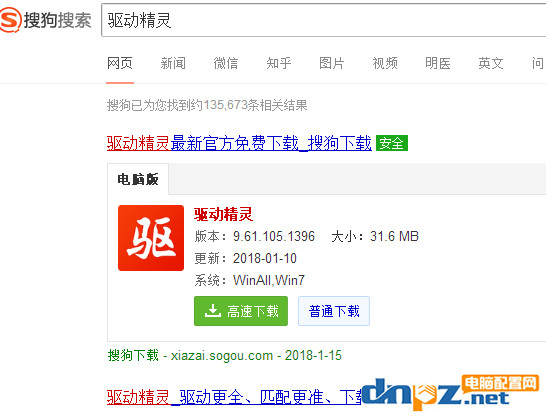Click the green 高速下载 button
546x417 pixels.
(241, 311)
